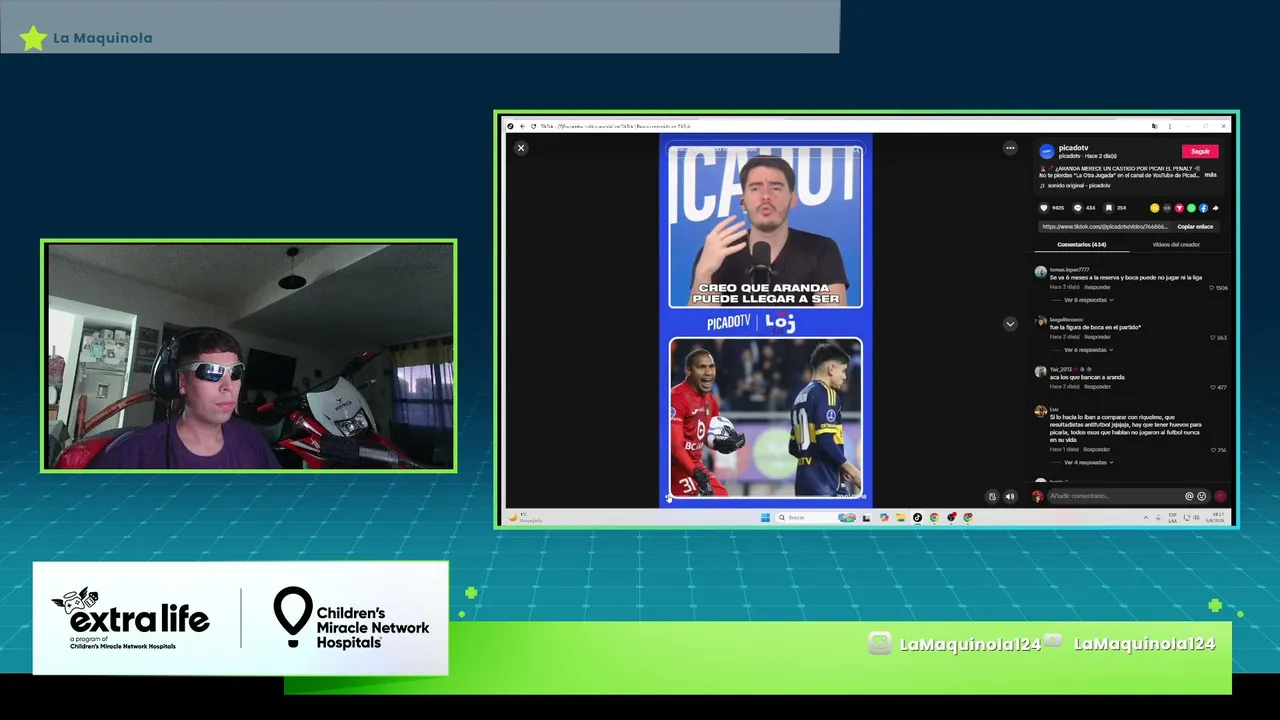
Task: Open the three-dot options menu on the video
Action: coord(1010,148)
